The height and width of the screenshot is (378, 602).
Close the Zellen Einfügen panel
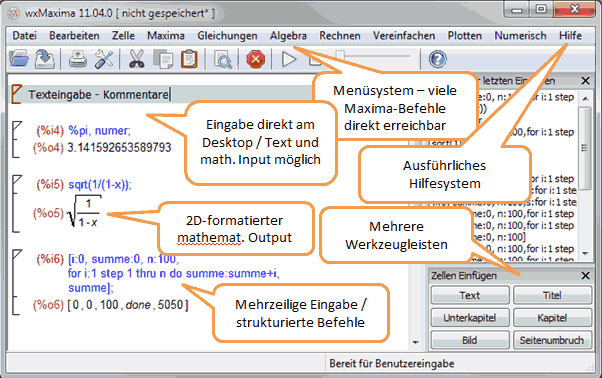pyautogui.click(x=585, y=276)
